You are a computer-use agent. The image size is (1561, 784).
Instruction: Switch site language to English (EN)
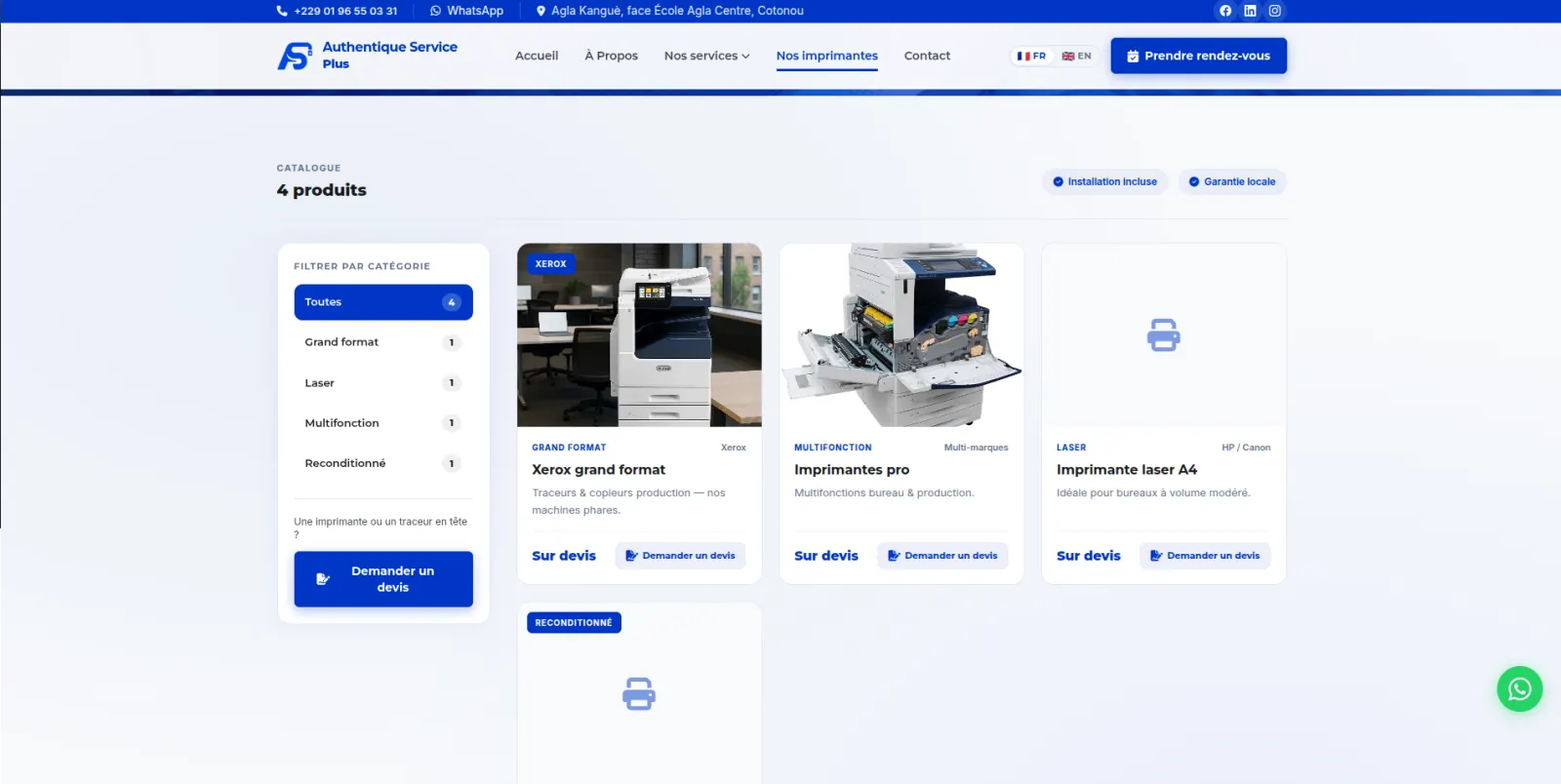pyautogui.click(x=1076, y=56)
